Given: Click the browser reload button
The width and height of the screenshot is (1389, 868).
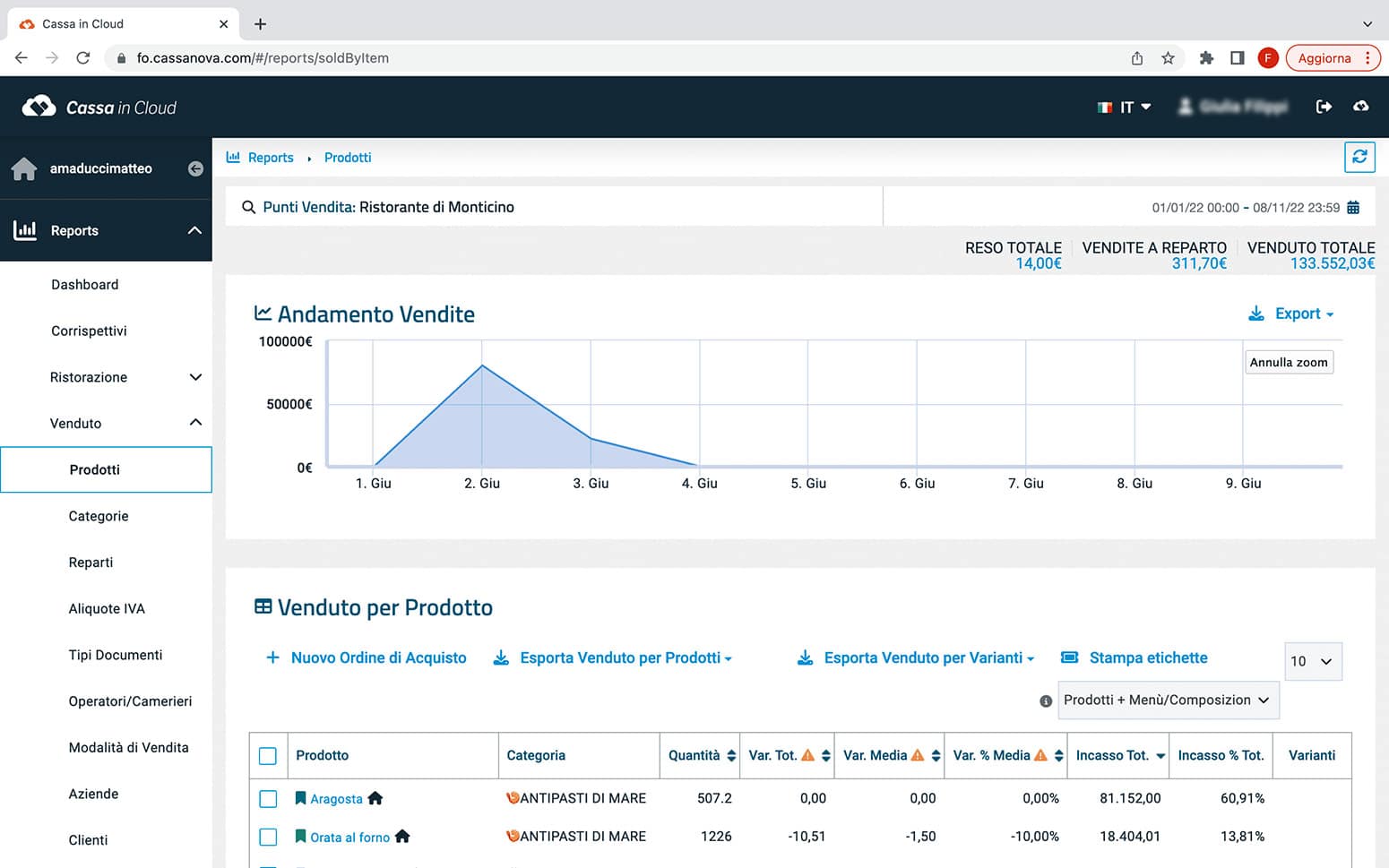Looking at the screenshot, I should pos(83,58).
